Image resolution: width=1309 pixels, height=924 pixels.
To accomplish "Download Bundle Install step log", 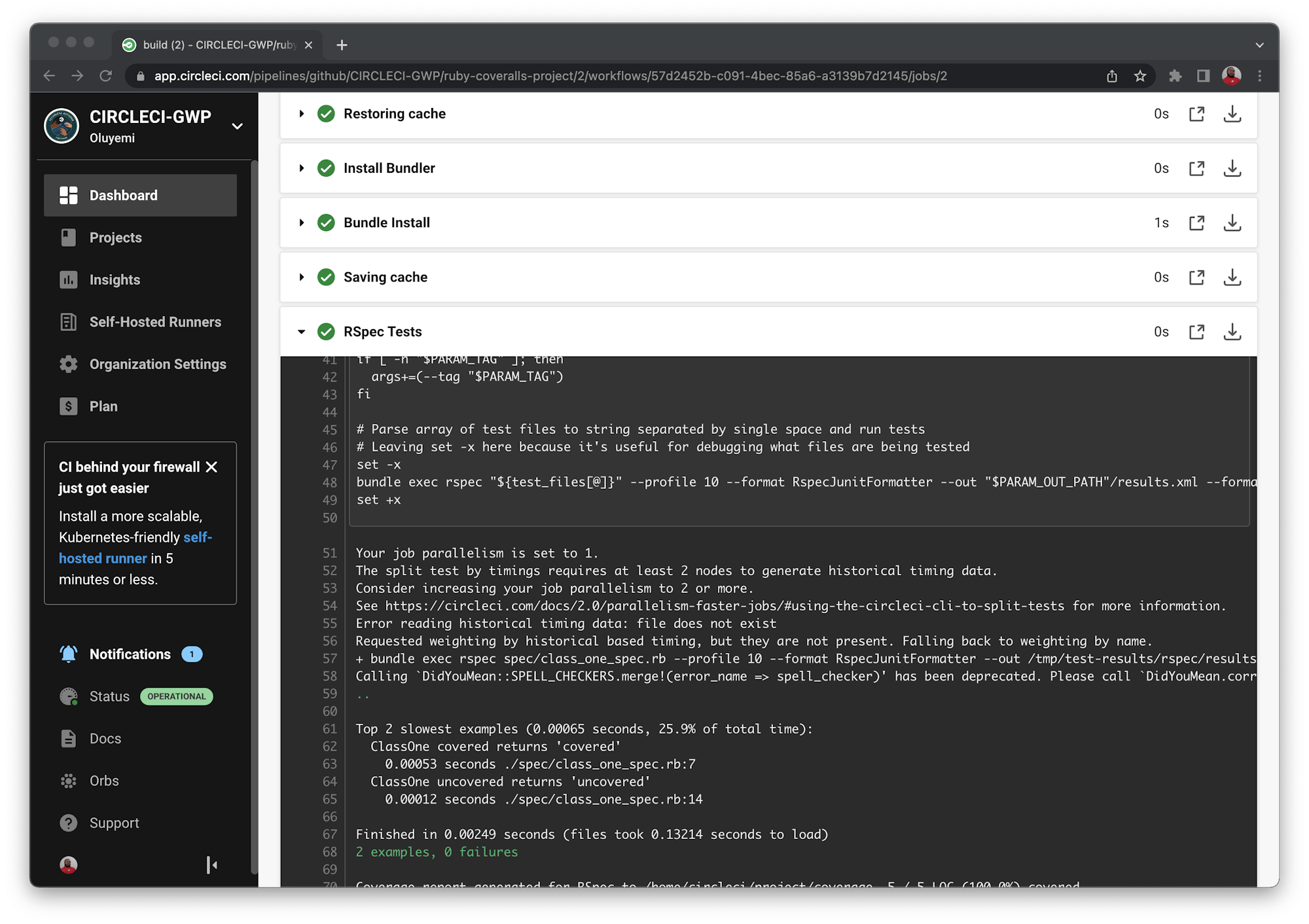I will point(1232,223).
